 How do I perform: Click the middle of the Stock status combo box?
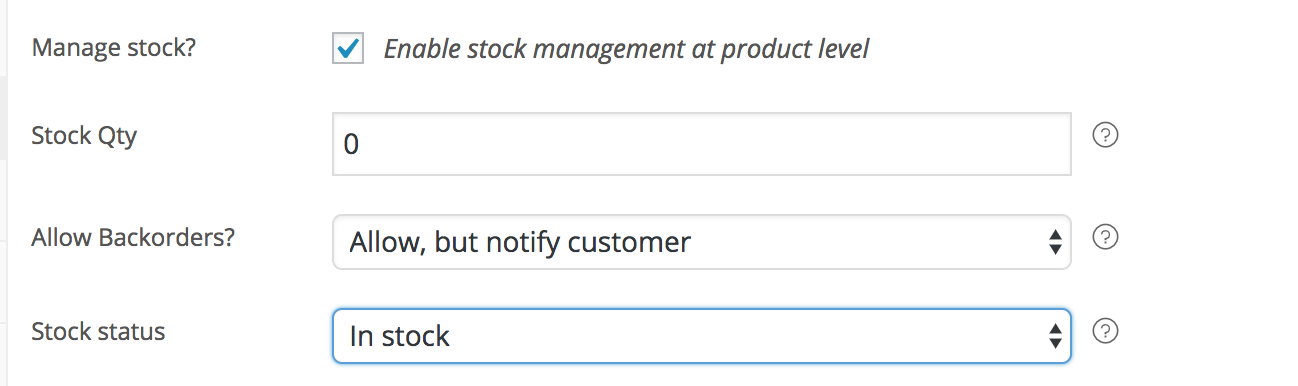click(702, 336)
